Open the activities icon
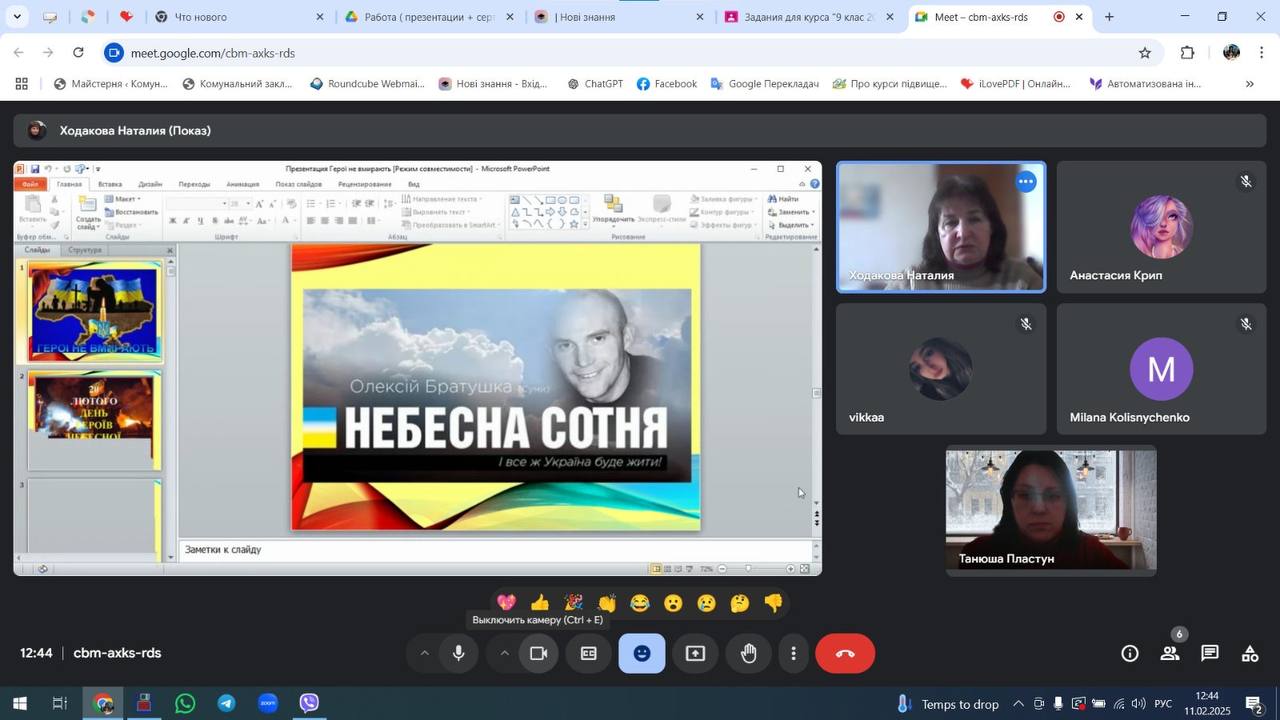The width and height of the screenshot is (1280, 720). (x=1249, y=654)
